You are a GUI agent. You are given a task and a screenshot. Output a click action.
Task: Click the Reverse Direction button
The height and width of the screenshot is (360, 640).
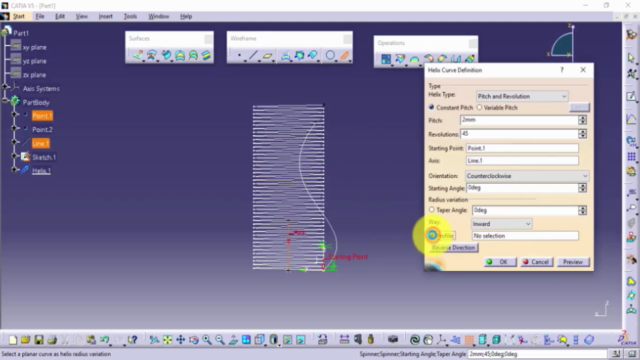click(453, 248)
